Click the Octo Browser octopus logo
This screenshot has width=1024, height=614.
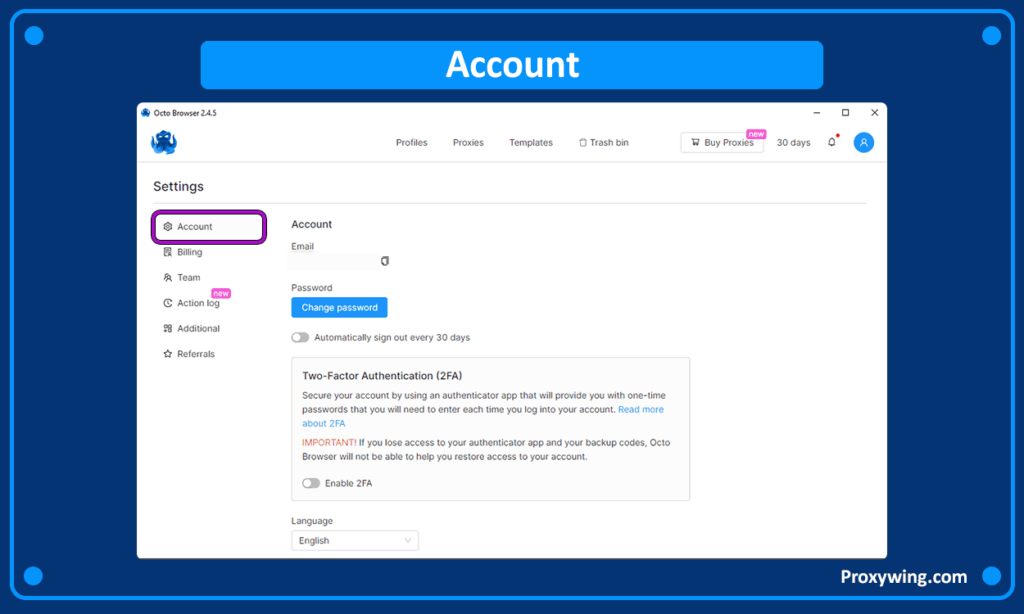[164, 143]
